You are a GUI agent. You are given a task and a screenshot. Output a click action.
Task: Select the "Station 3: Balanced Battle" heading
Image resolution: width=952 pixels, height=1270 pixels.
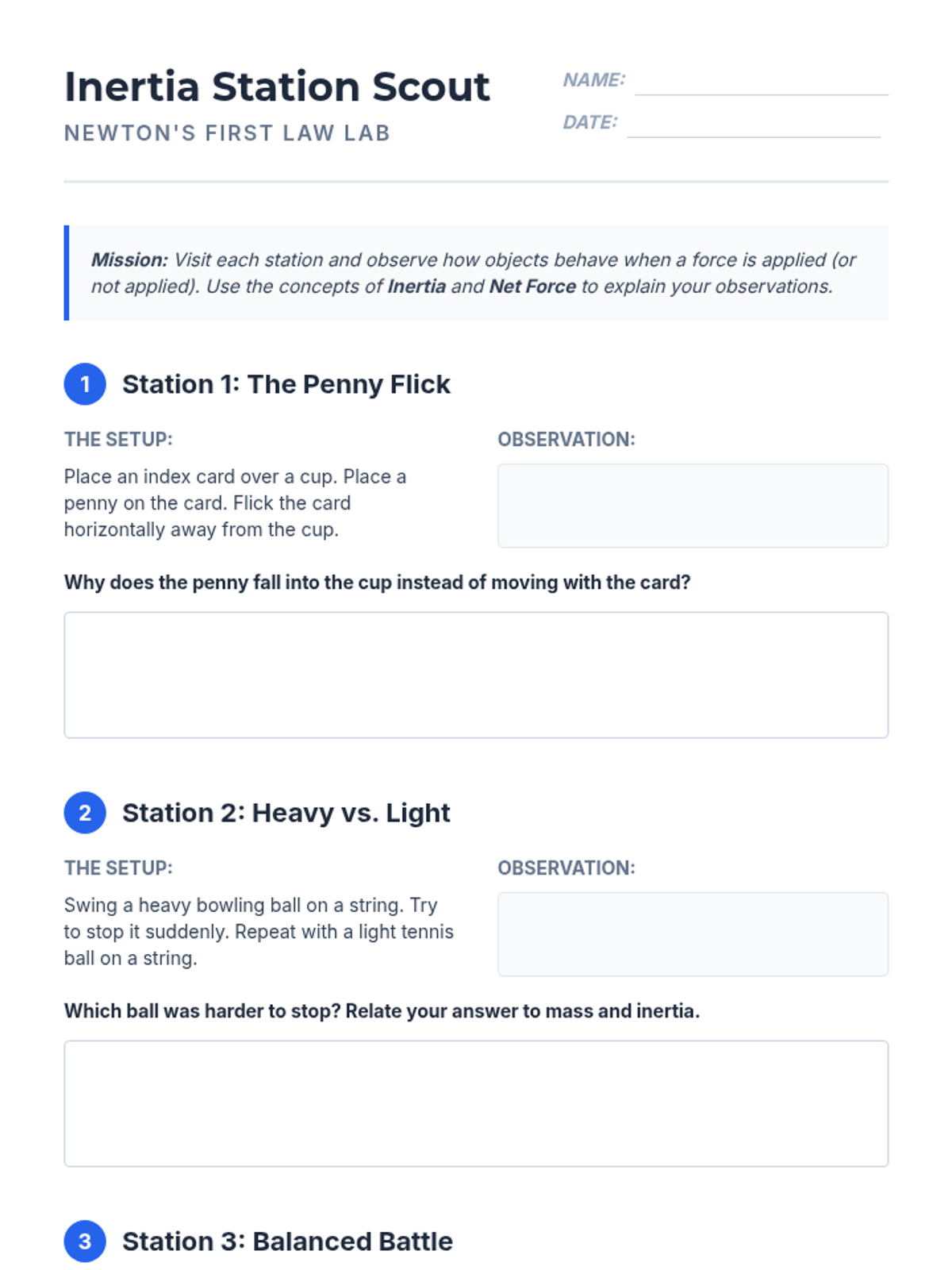[x=287, y=1241]
